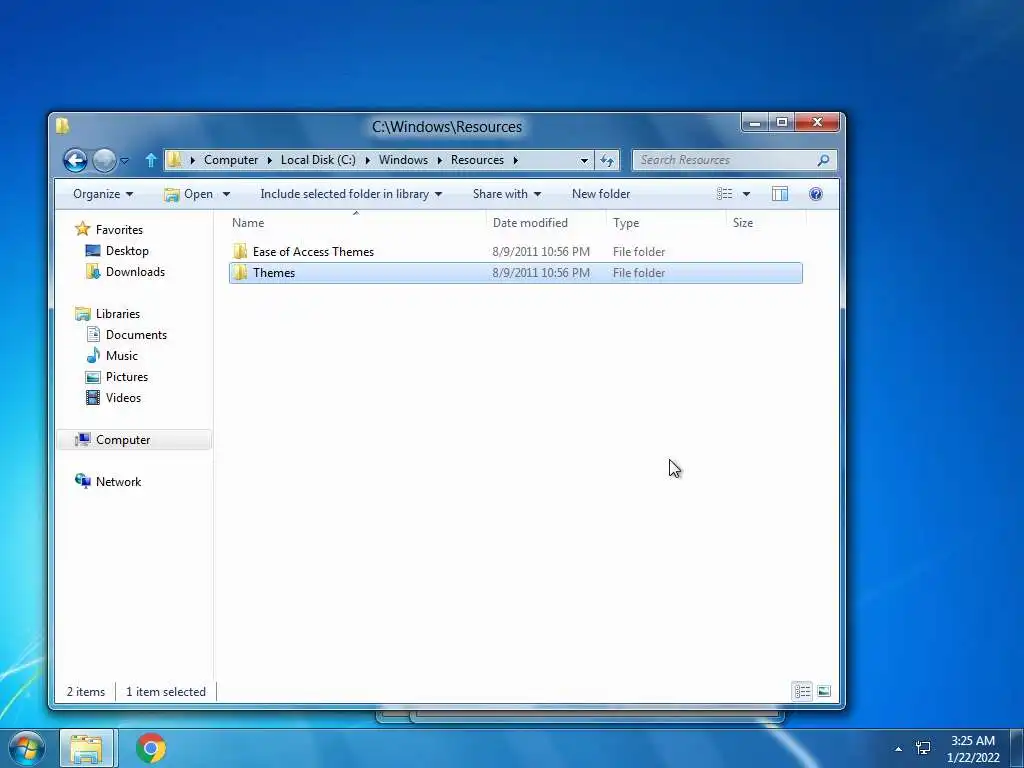Open Desktop in the navigation pane

[127, 251]
